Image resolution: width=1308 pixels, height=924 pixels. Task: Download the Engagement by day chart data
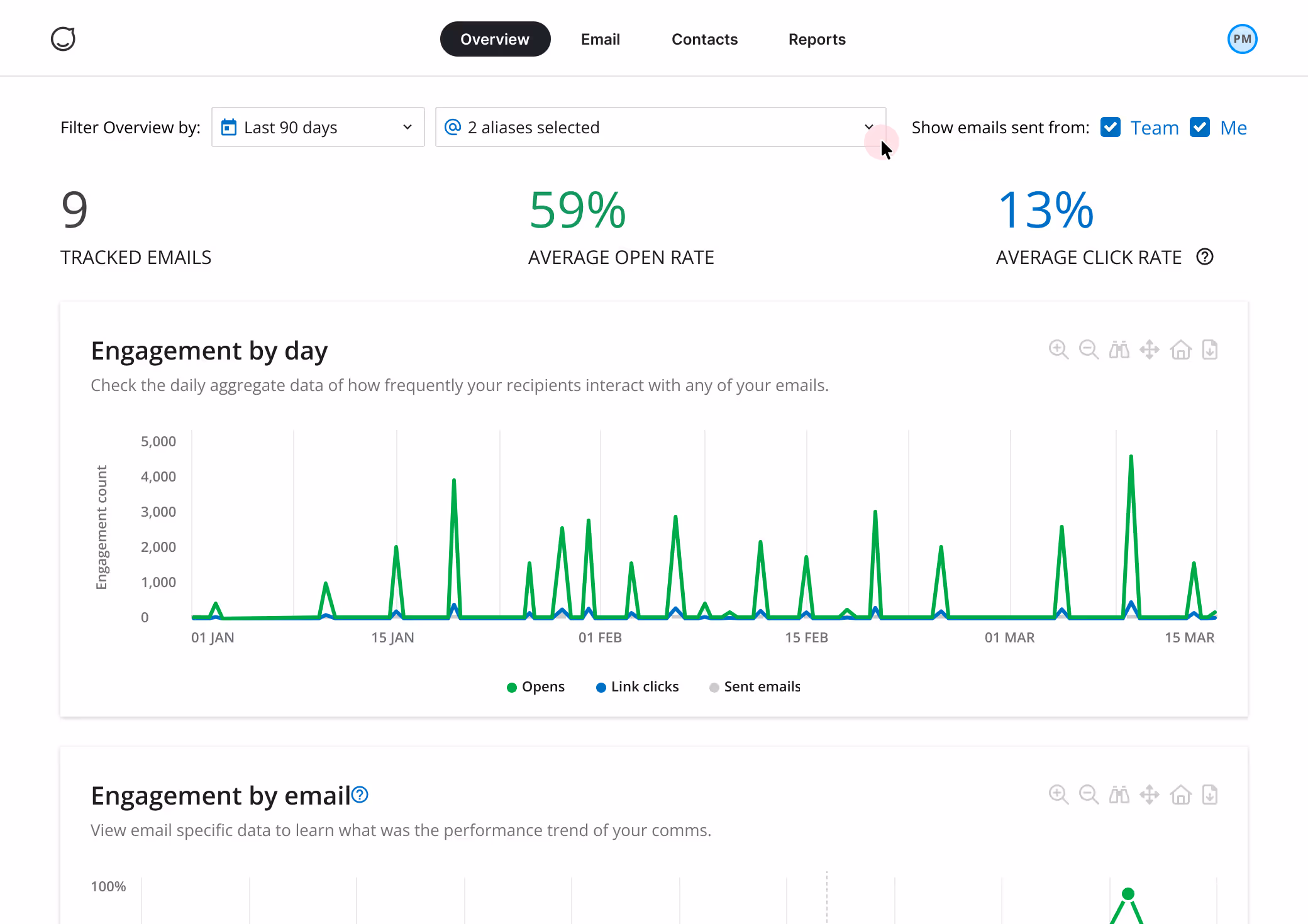1209,350
